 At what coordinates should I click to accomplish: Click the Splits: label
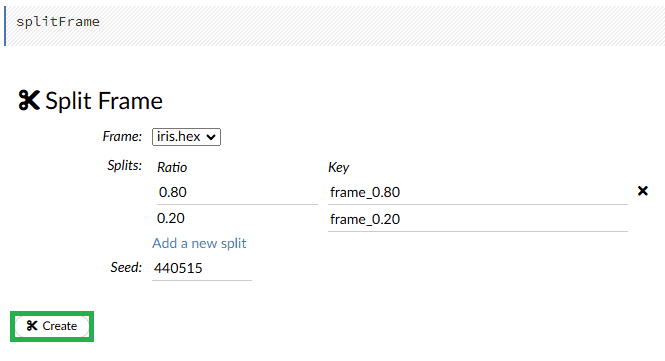click(x=124, y=165)
